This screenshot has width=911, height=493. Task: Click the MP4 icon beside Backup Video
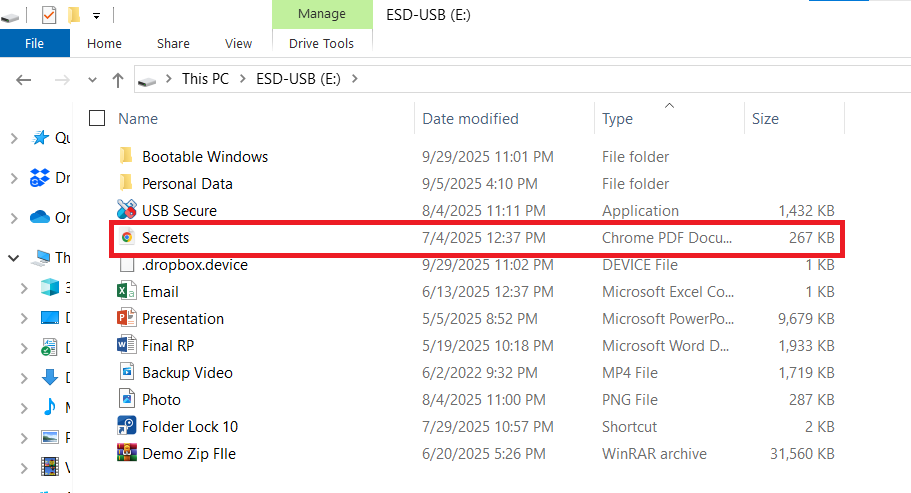tap(127, 372)
